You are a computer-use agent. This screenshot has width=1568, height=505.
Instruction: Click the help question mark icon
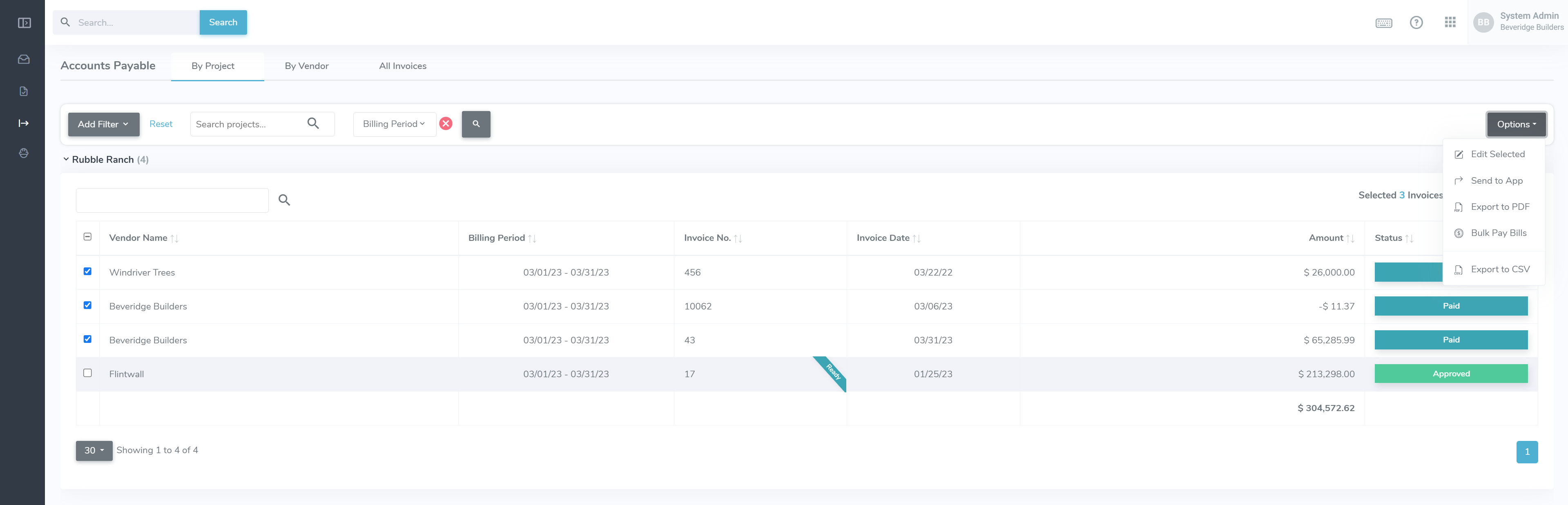pos(1416,22)
